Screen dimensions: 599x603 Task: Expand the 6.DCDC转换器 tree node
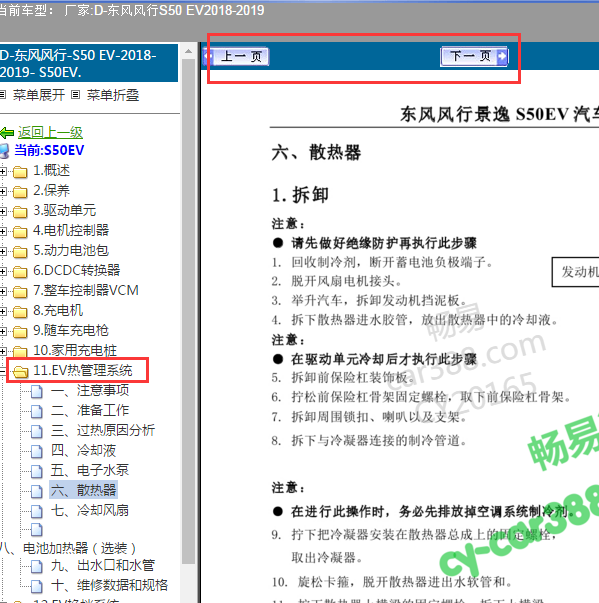click(x=3, y=272)
